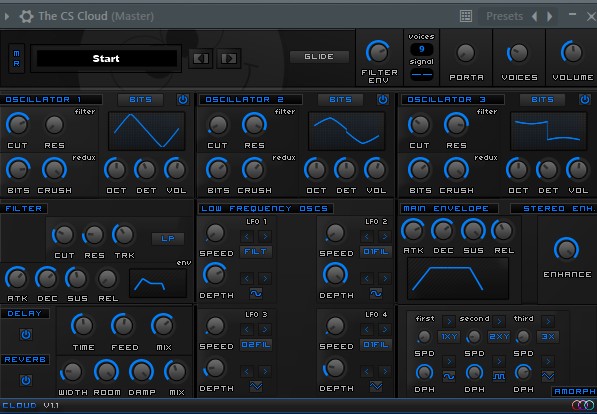Click second amorph square wave icon
Viewport: 597px width, 414px height.
click(x=499, y=376)
